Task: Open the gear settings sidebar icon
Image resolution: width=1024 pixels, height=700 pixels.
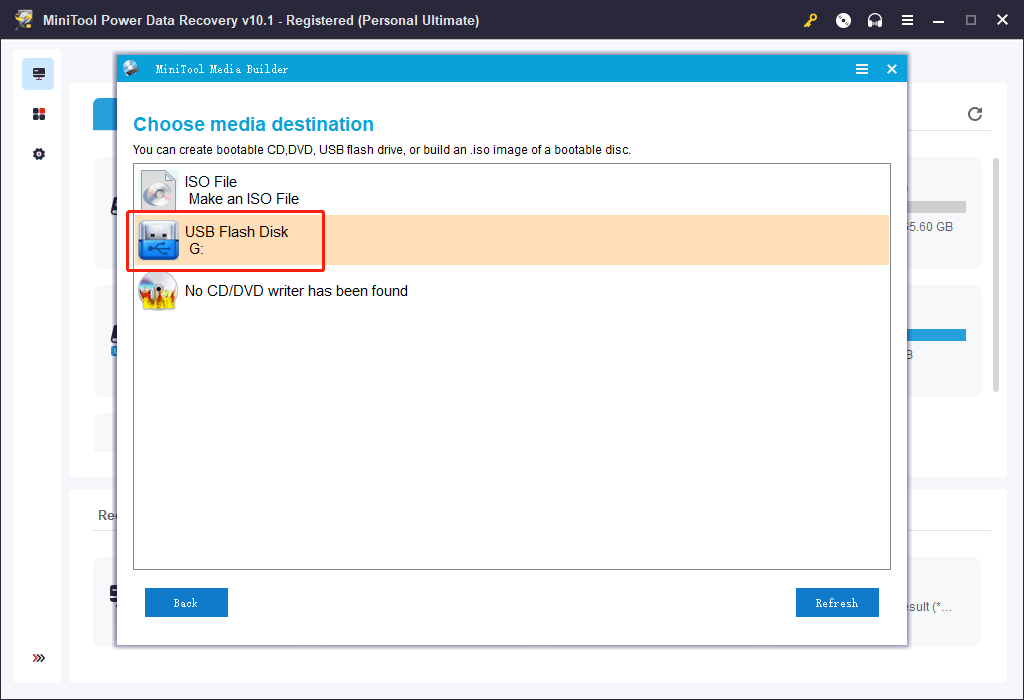Action: tap(39, 154)
